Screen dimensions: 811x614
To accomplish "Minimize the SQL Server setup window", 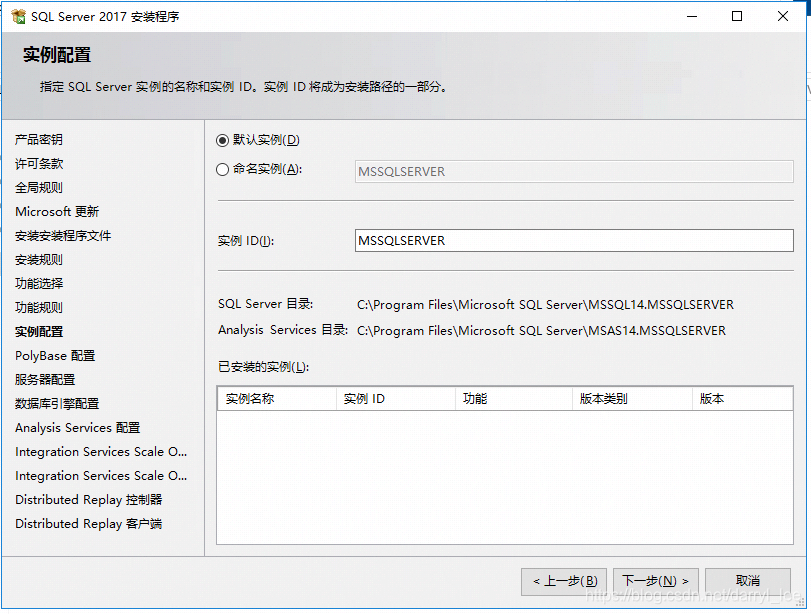I will 692,17.
